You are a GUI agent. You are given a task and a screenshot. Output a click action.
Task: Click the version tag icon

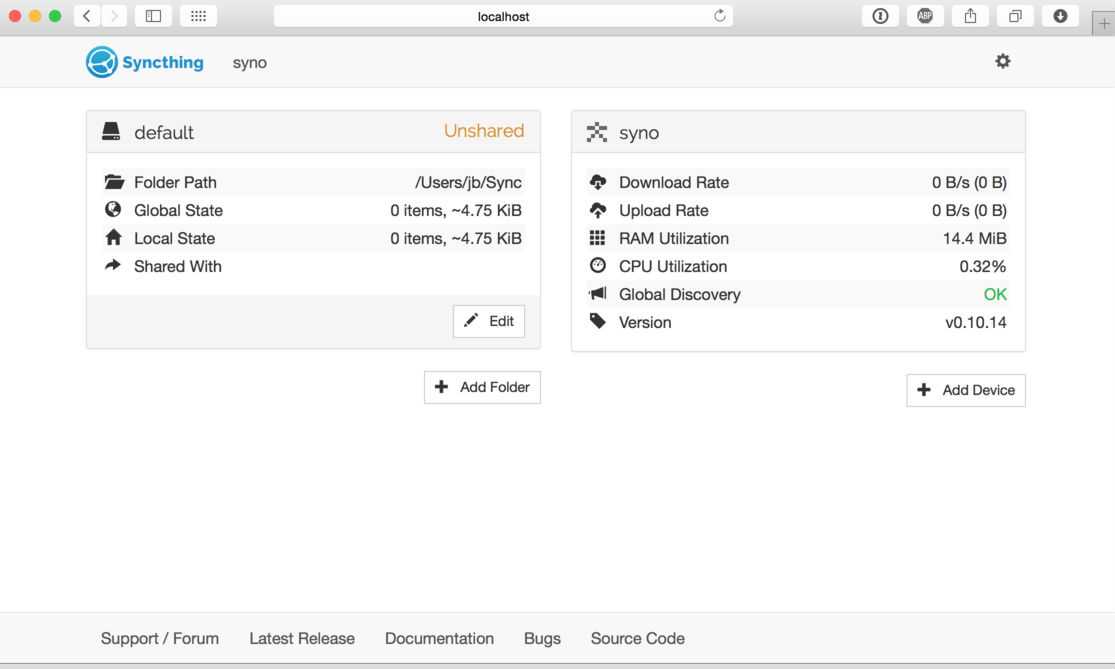598,321
